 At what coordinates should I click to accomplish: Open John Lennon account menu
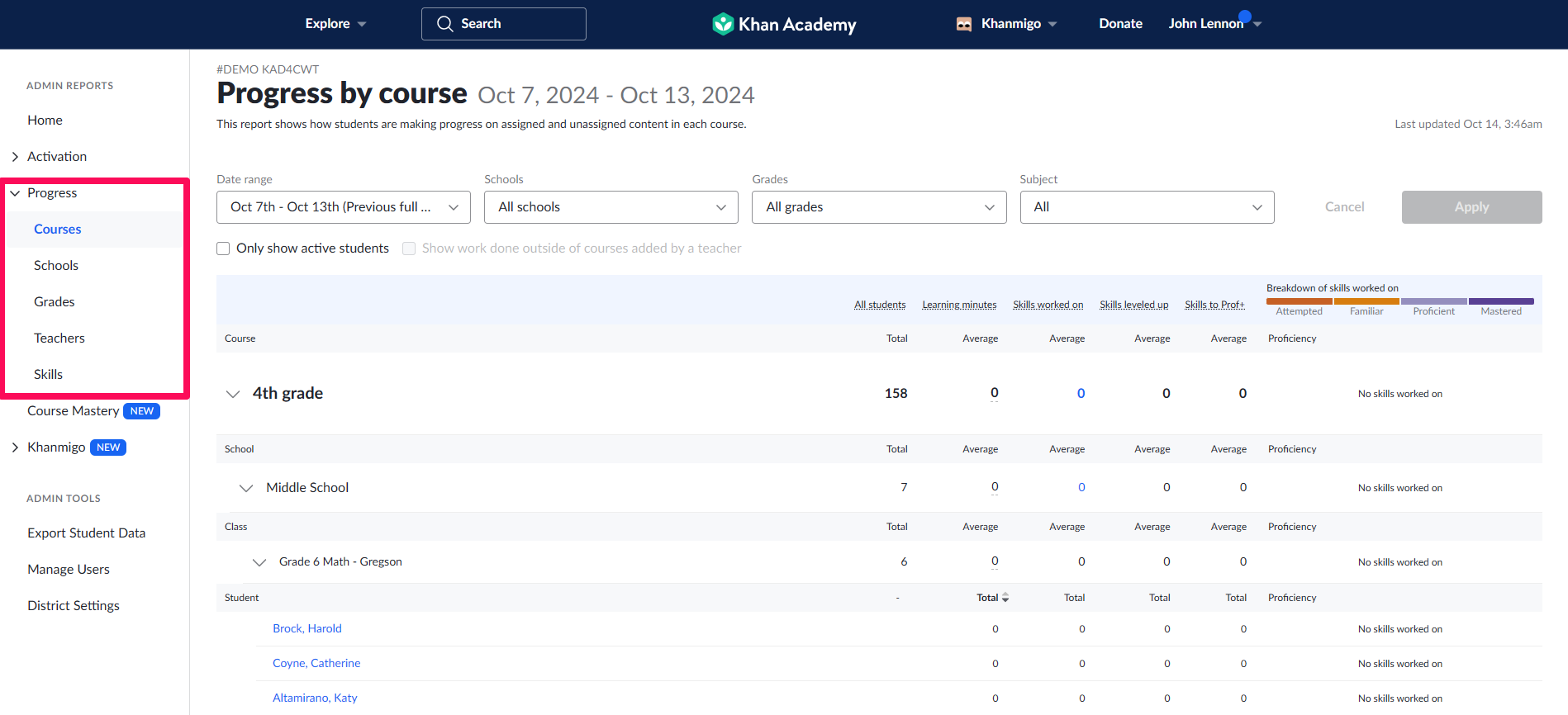coord(1214,24)
